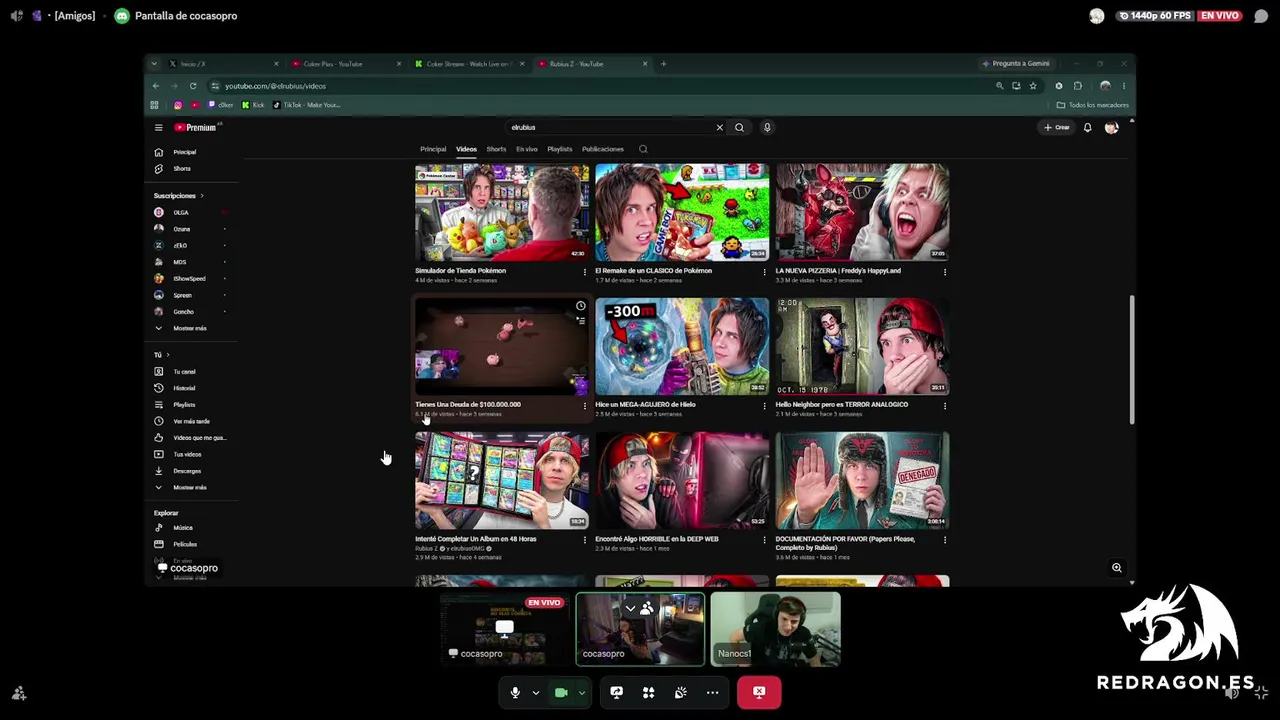1280x720 pixels.
Task: Toggle the participants list above the video tiles
Action: [x=639, y=608]
